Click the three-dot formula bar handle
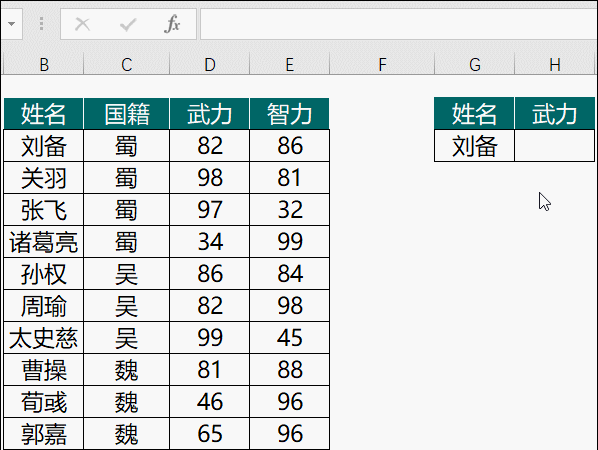The image size is (598, 450). point(41,24)
